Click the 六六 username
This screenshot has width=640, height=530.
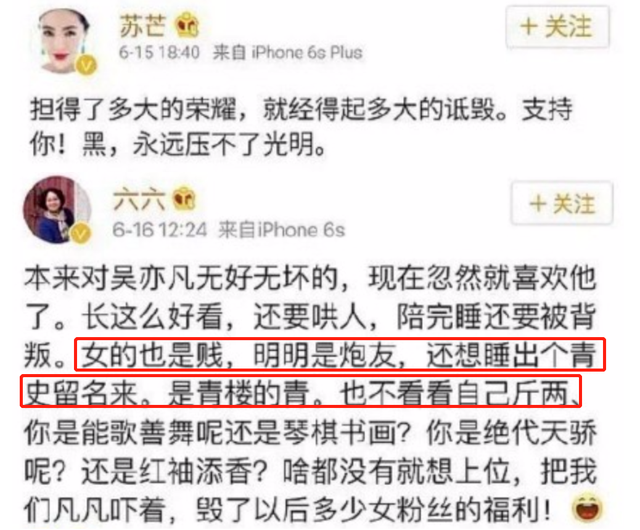(x=139, y=200)
